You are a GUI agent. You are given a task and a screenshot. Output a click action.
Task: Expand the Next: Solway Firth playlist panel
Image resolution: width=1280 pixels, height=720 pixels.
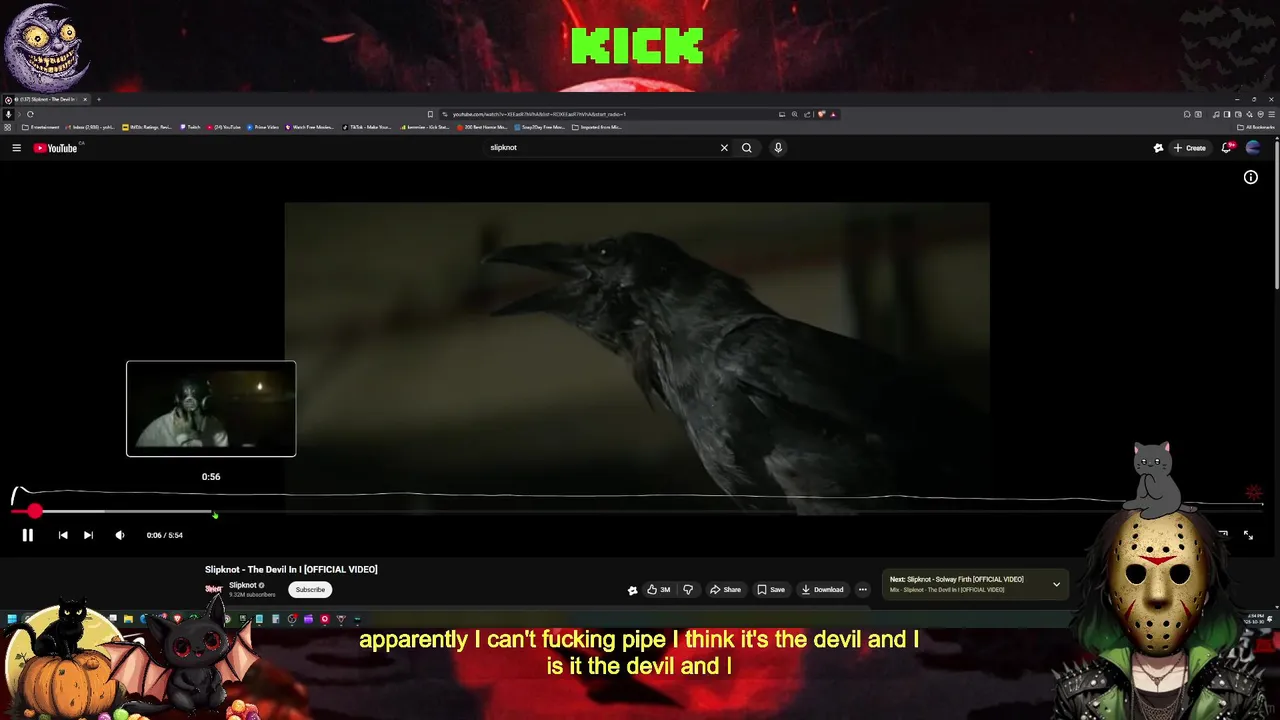(1056, 584)
